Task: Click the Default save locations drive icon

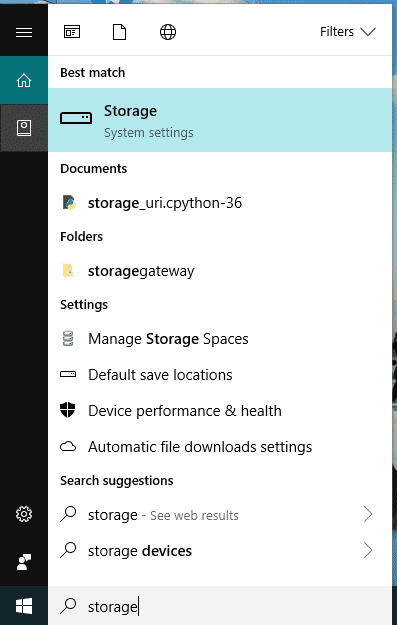Action: (x=68, y=374)
